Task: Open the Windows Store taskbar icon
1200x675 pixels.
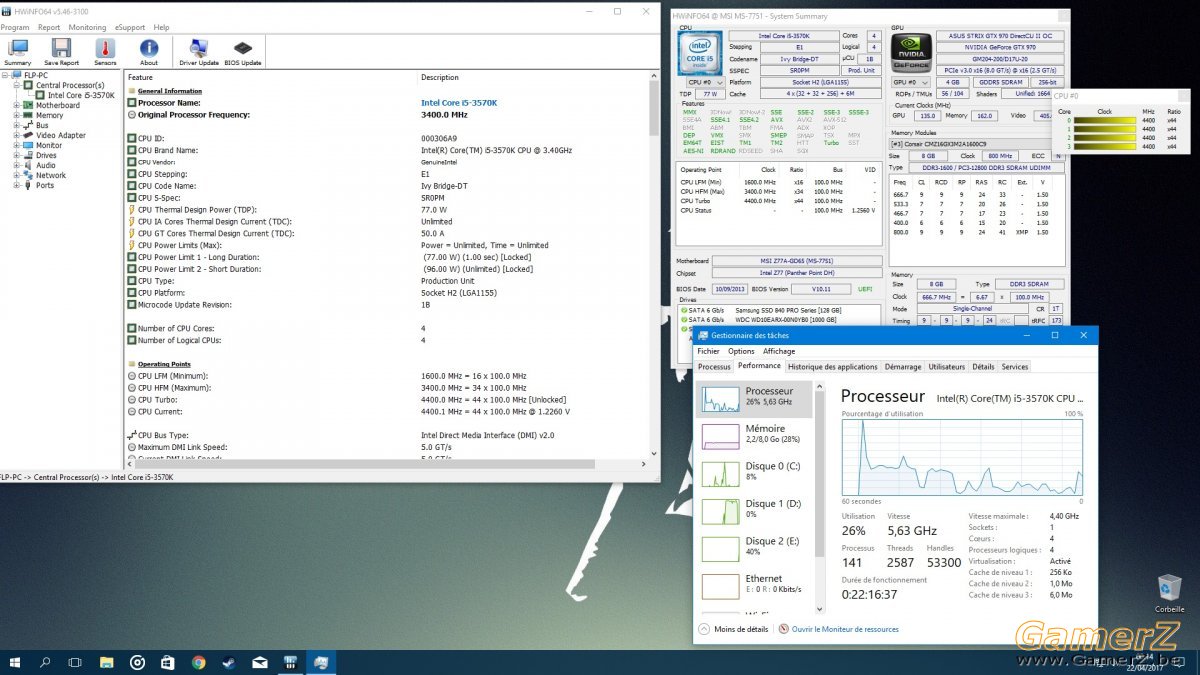Action: [x=168, y=662]
